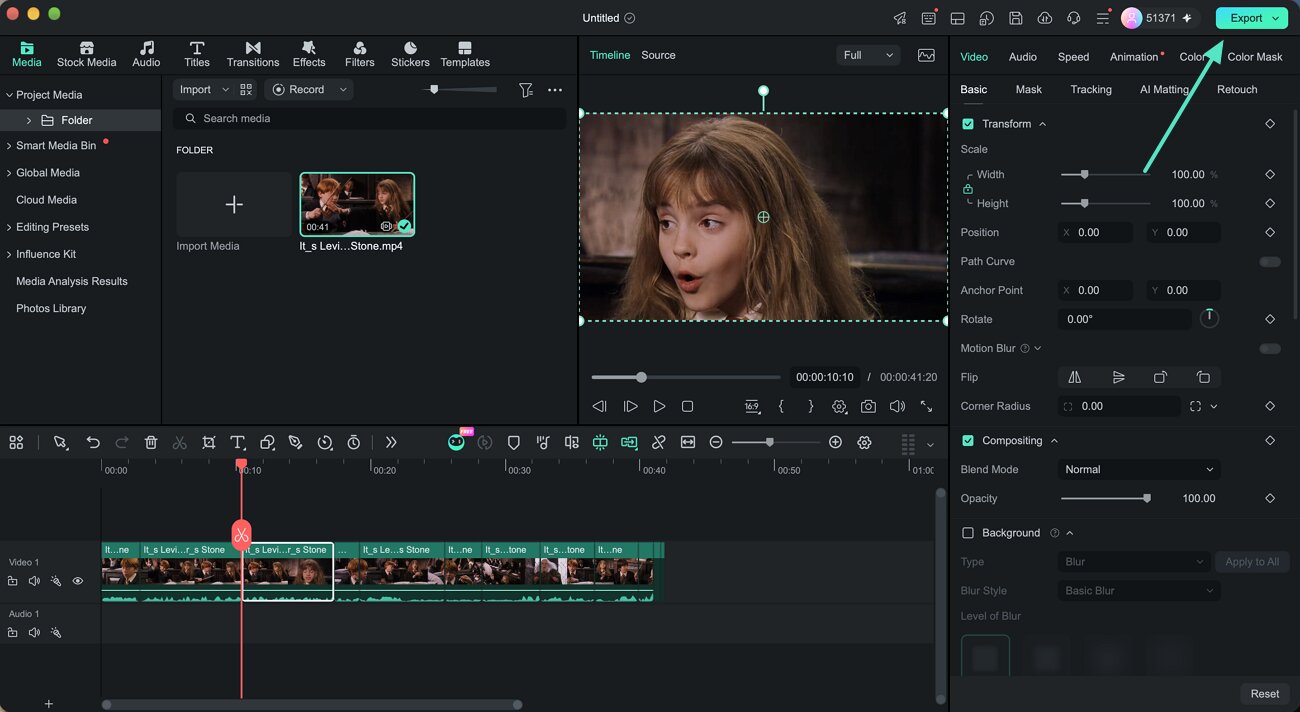Image resolution: width=1300 pixels, height=712 pixels.
Task: Mute the Video 1 track
Action: tap(34, 581)
